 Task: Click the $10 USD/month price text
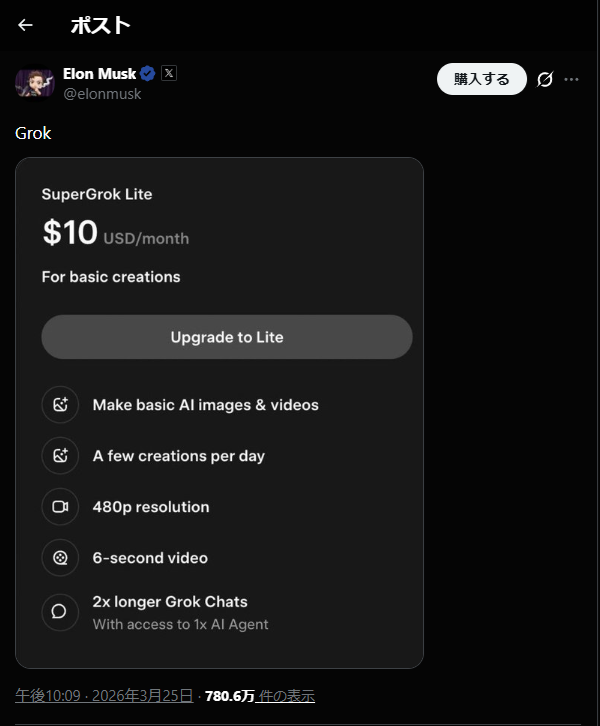[x=115, y=233]
